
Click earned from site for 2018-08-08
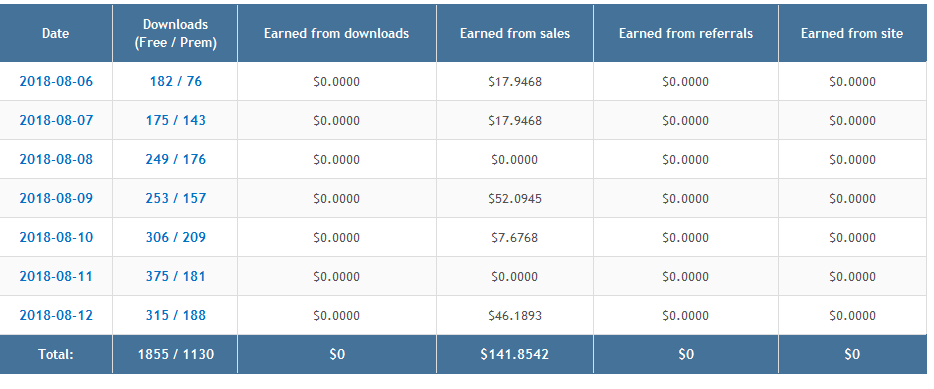[852, 160]
